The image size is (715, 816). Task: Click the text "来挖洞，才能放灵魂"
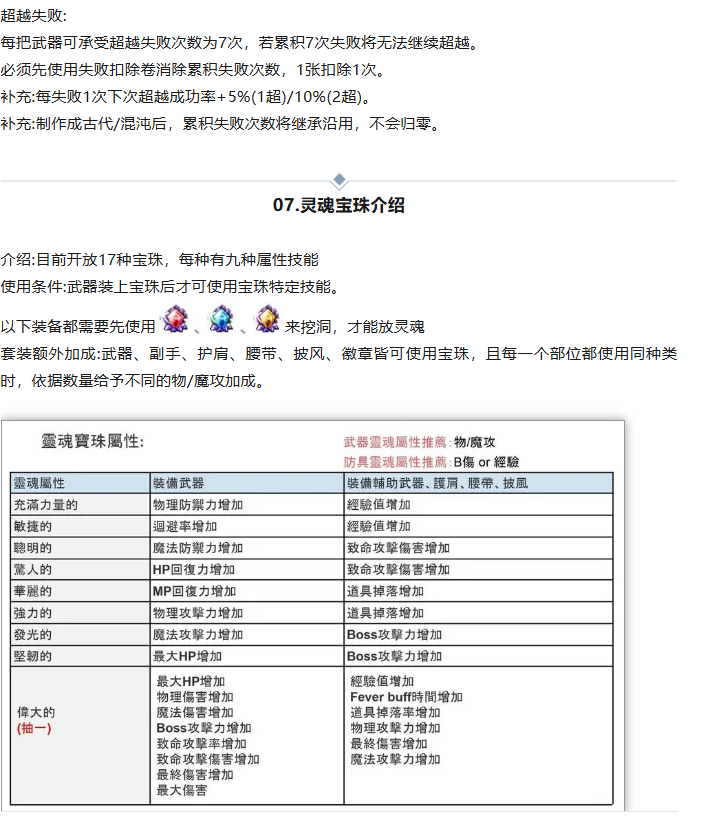click(x=354, y=327)
